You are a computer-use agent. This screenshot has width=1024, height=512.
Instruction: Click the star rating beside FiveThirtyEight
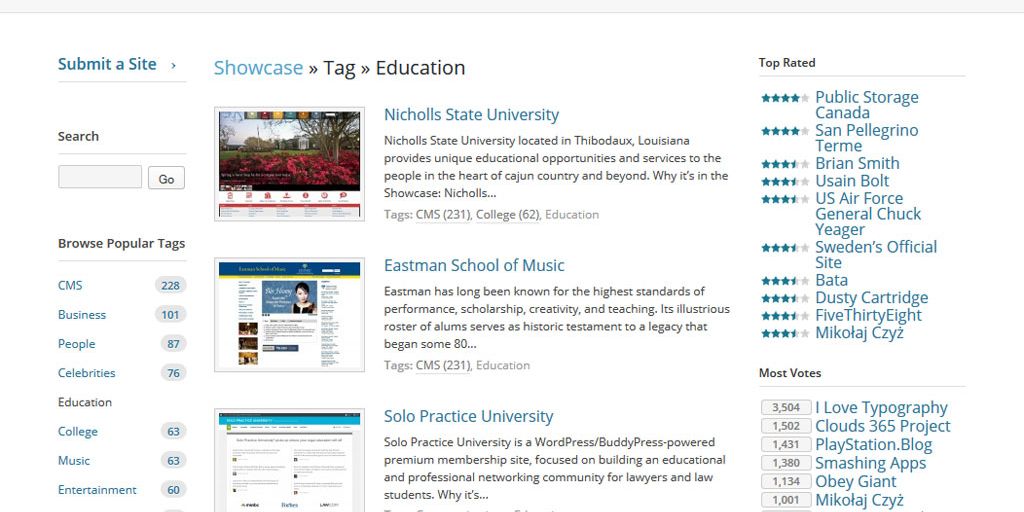(785, 316)
